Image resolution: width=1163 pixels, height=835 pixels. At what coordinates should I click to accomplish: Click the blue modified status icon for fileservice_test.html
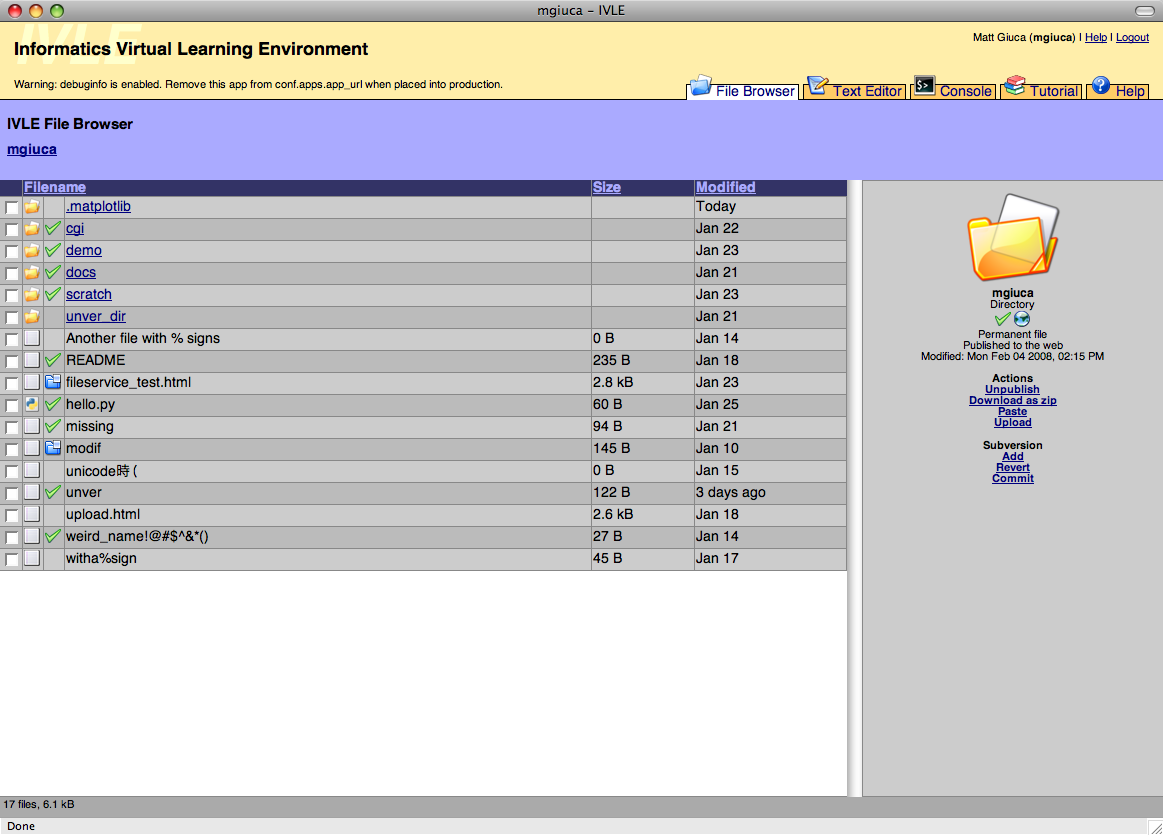point(53,383)
